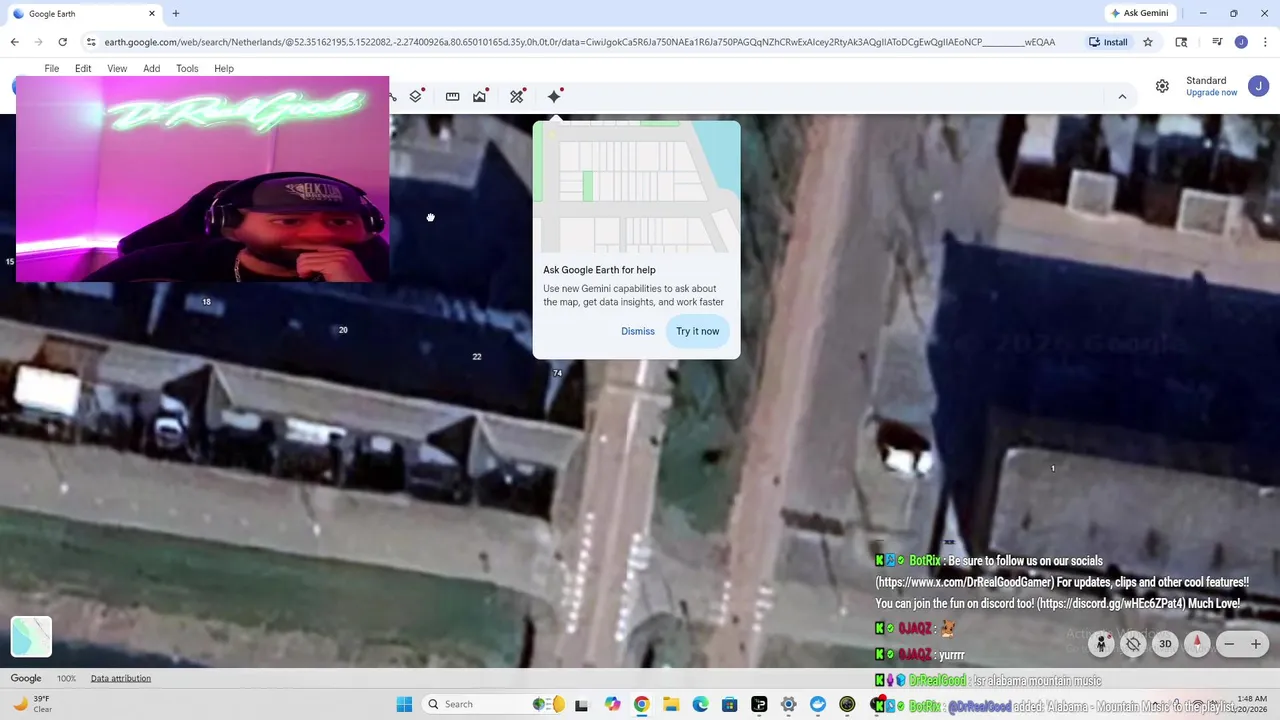
Task: Click the address bar URL
Action: [x=580, y=42]
